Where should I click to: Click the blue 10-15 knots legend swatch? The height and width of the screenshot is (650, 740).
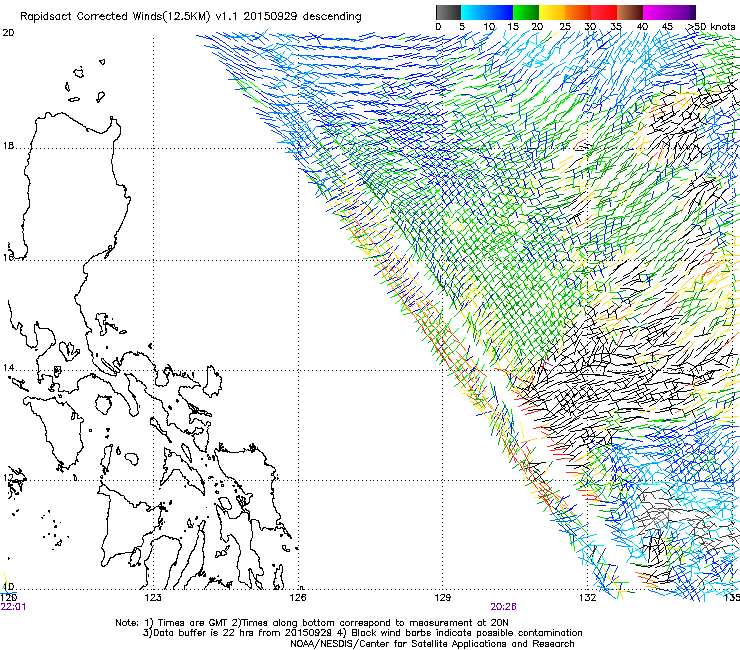click(x=500, y=12)
